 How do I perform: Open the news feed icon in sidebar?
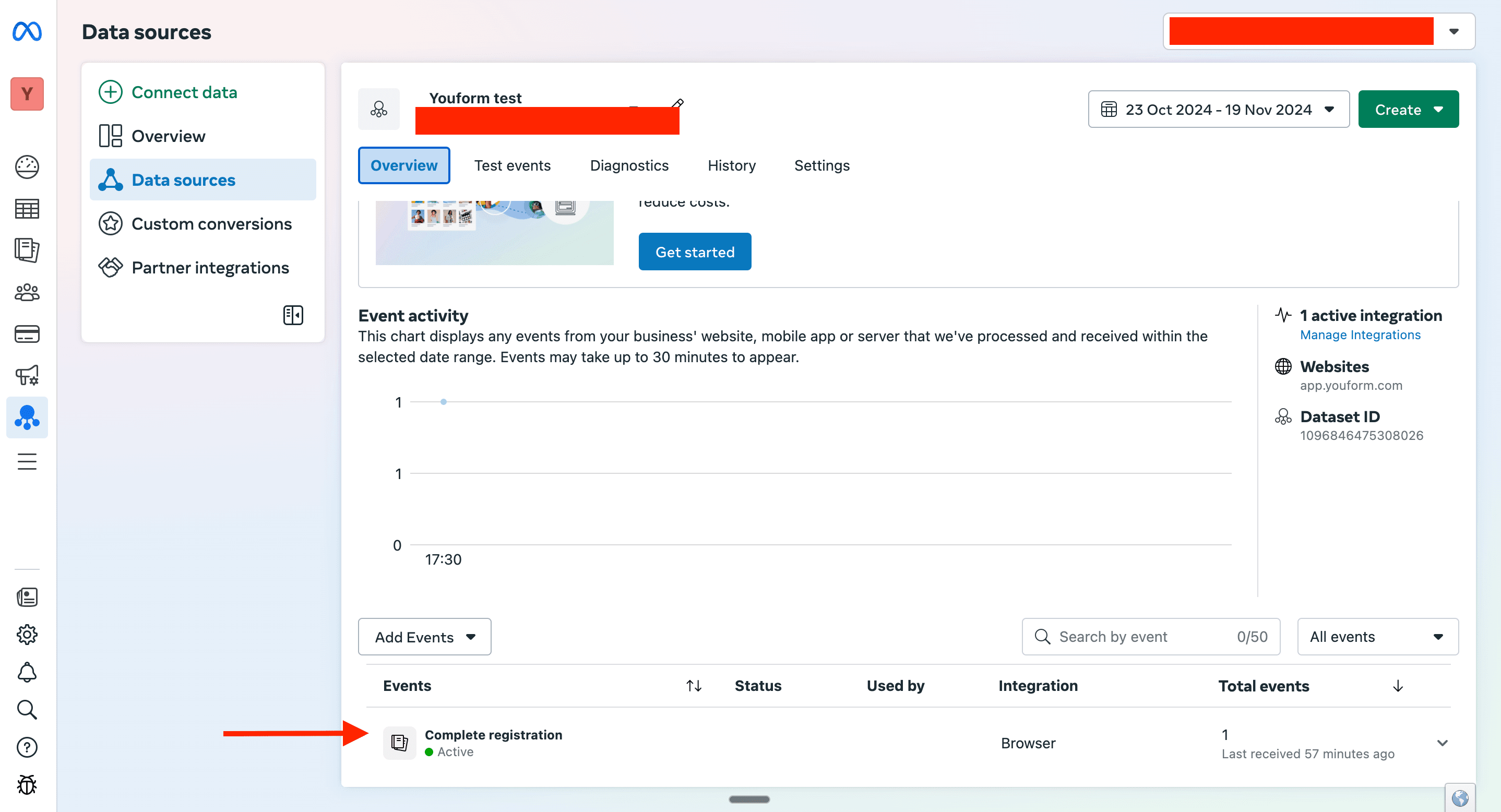click(27, 597)
